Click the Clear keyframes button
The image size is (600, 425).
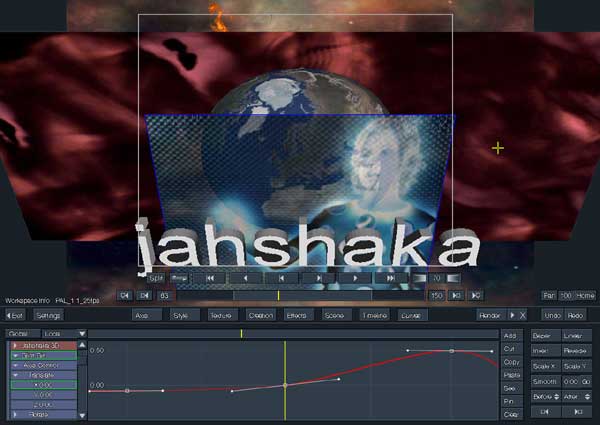click(512, 414)
